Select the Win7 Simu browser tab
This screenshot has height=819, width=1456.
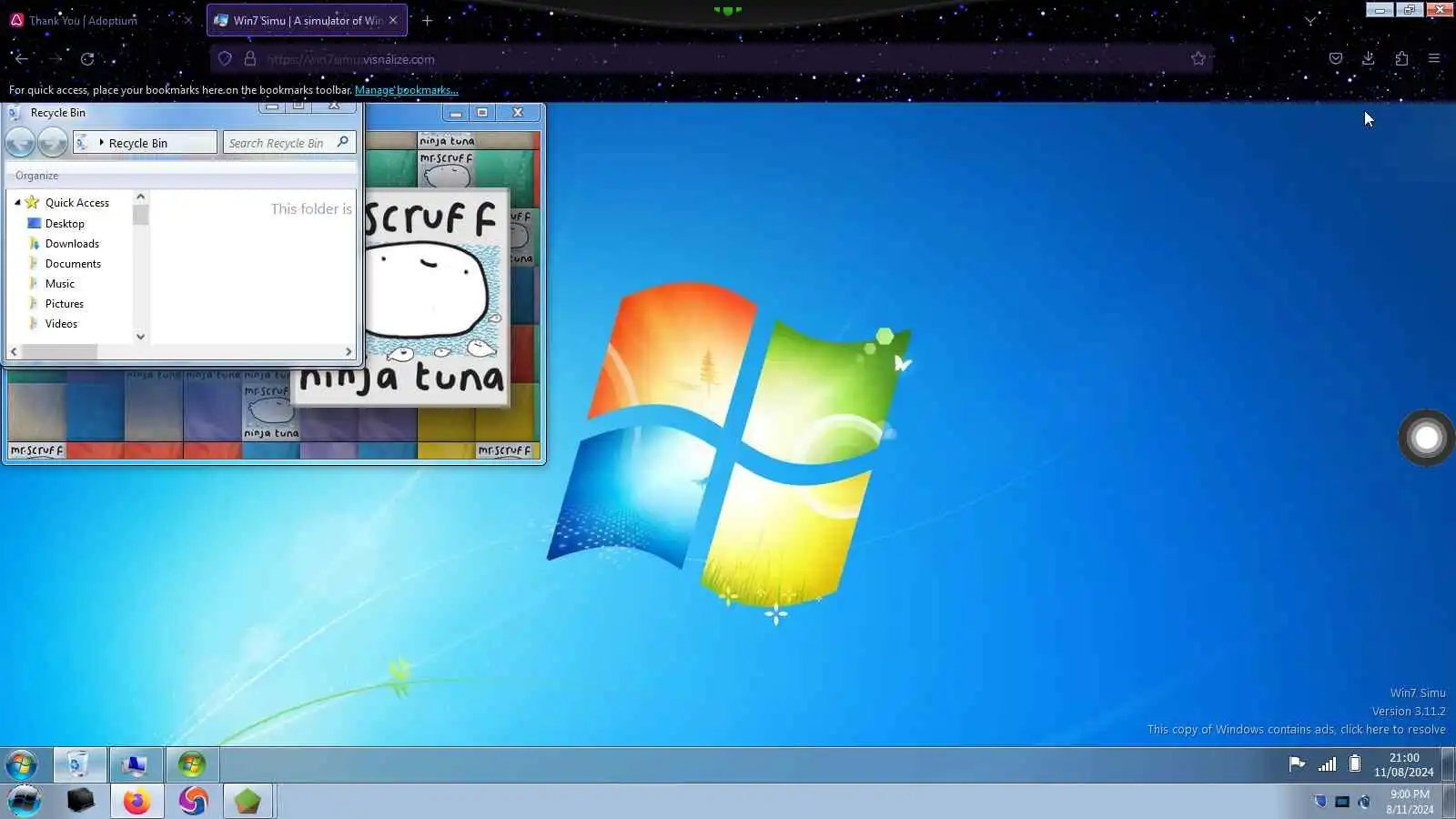[307, 20]
